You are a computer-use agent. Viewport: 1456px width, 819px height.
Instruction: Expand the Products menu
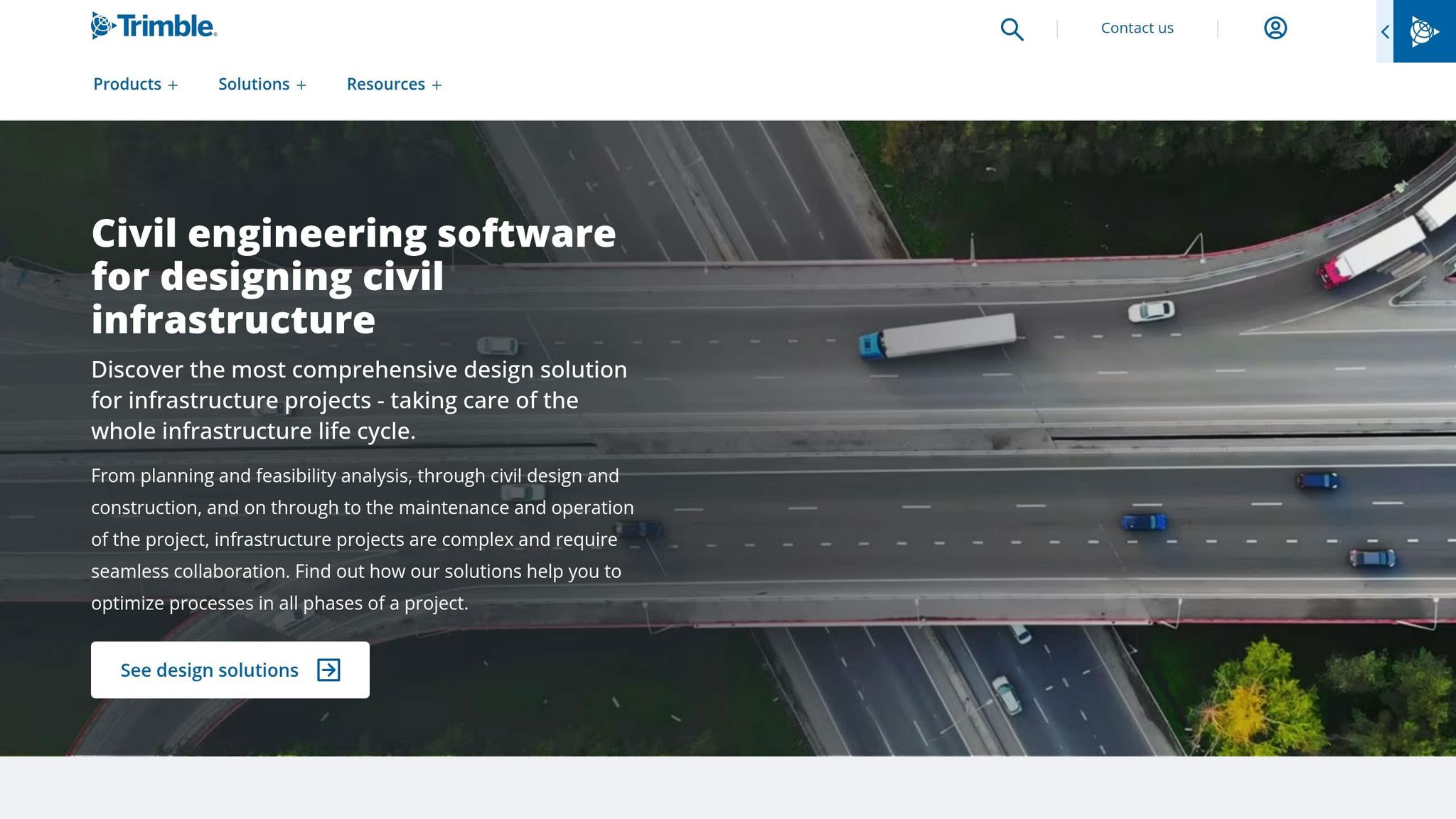pyautogui.click(x=127, y=84)
